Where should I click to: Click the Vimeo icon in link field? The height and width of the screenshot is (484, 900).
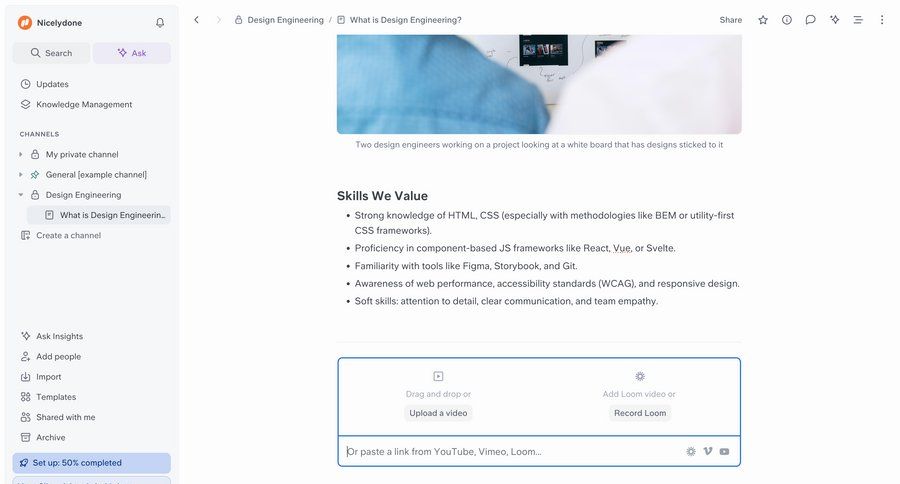point(708,452)
